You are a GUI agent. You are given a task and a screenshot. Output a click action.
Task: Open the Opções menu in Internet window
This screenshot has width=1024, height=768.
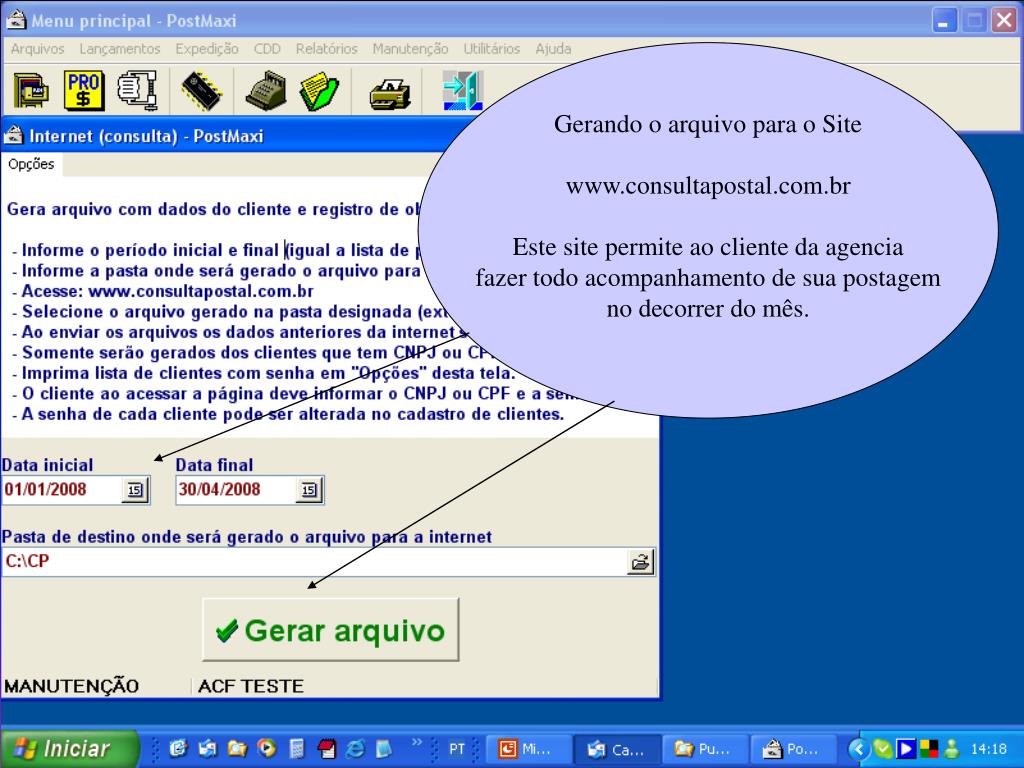pos(31,164)
